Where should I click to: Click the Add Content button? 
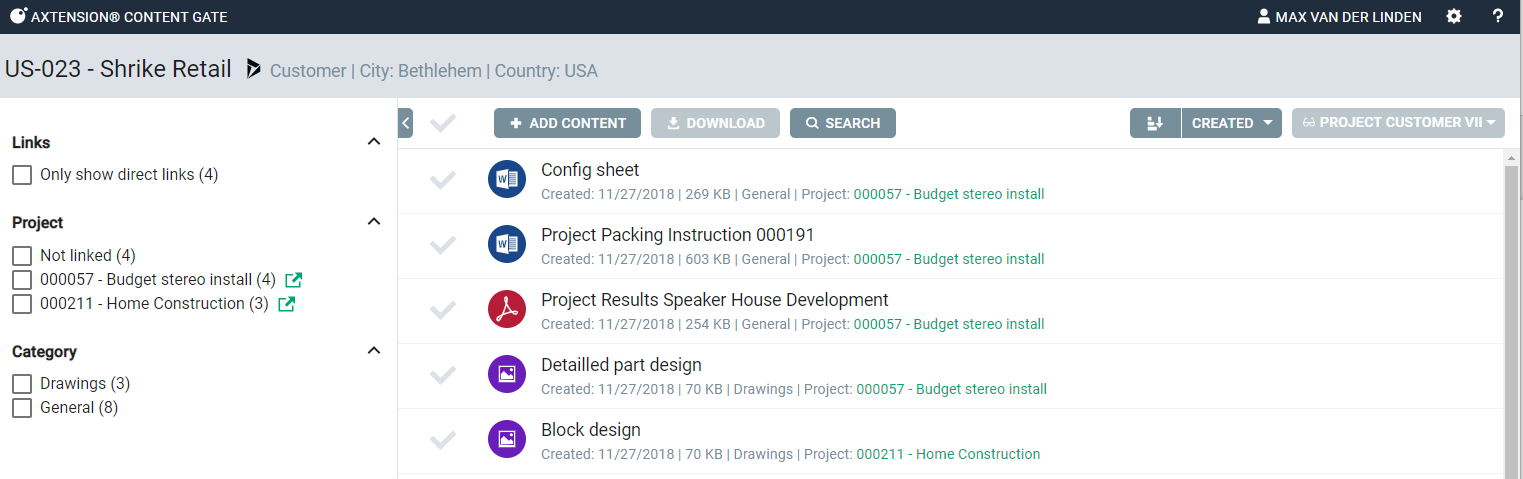tap(567, 123)
